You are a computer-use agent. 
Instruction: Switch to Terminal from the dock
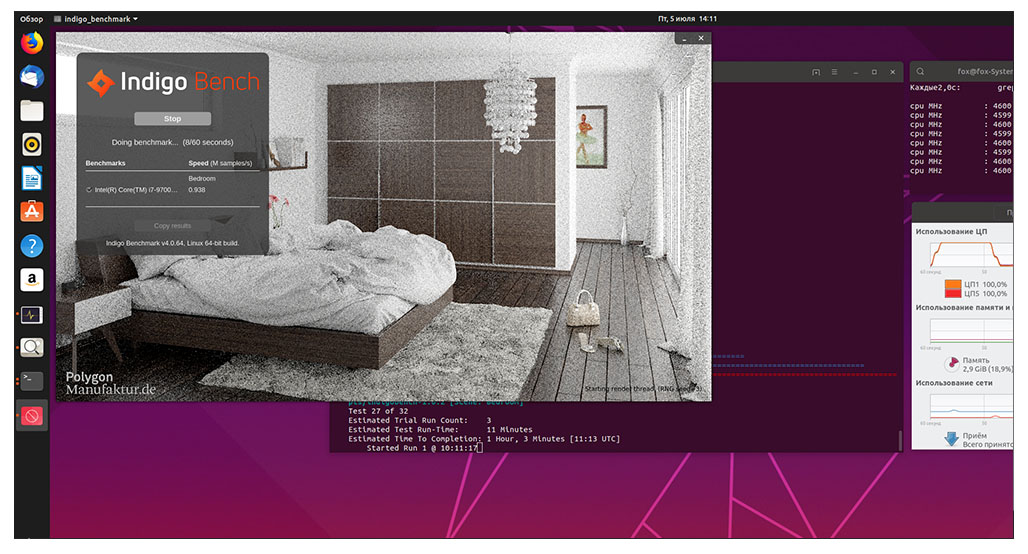[x=31, y=381]
